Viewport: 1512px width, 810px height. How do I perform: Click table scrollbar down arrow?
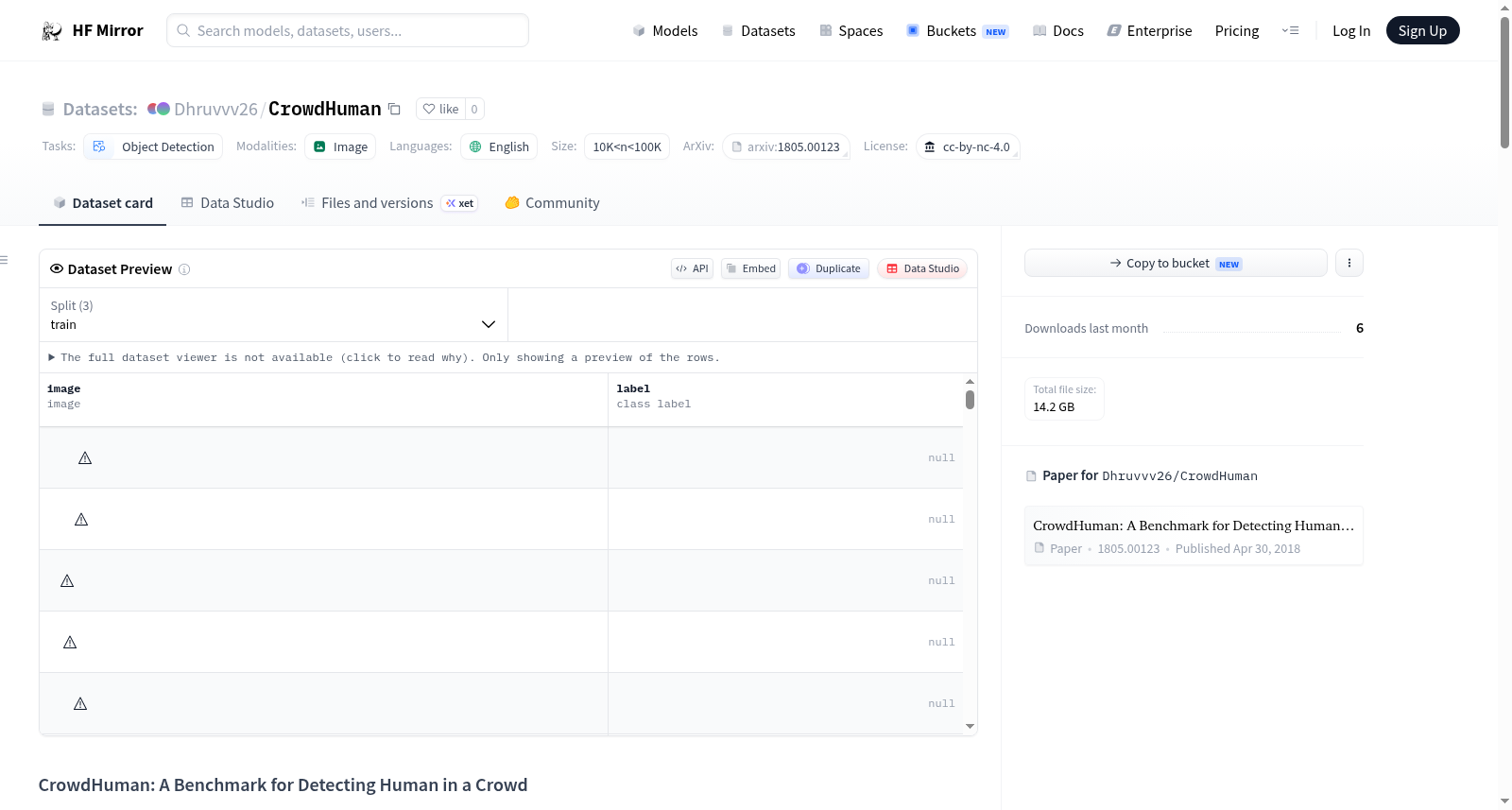coord(970,727)
